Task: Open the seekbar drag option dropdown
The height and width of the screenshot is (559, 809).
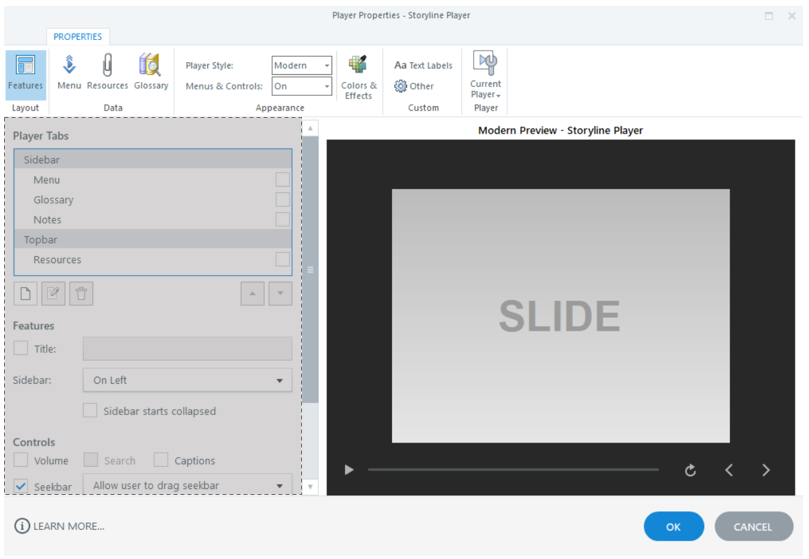Action: pos(187,485)
